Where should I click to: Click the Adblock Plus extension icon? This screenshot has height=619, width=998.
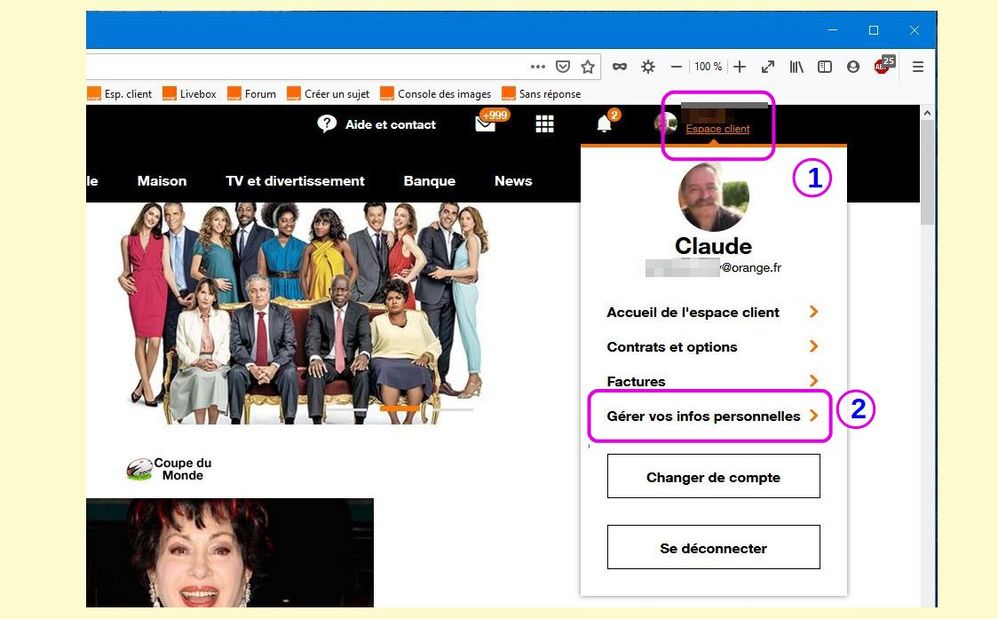[x=881, y=67]
